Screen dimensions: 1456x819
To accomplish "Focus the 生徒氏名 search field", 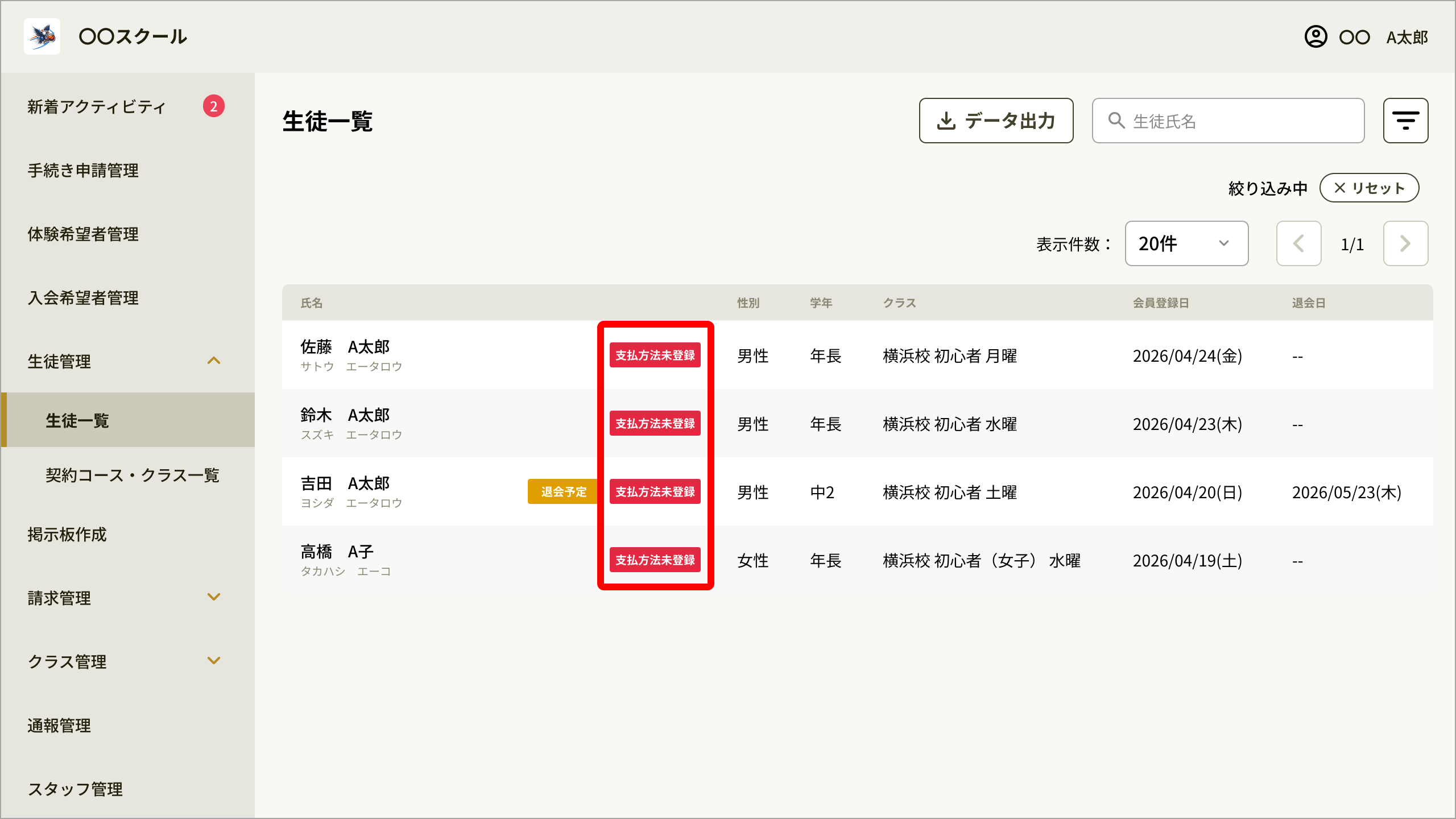I will tap(1228, 121).
